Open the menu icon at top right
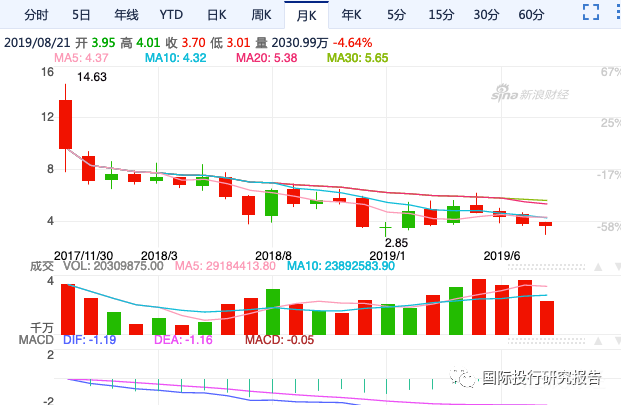This screenshot has width=621, height=405. coord(612,14)
